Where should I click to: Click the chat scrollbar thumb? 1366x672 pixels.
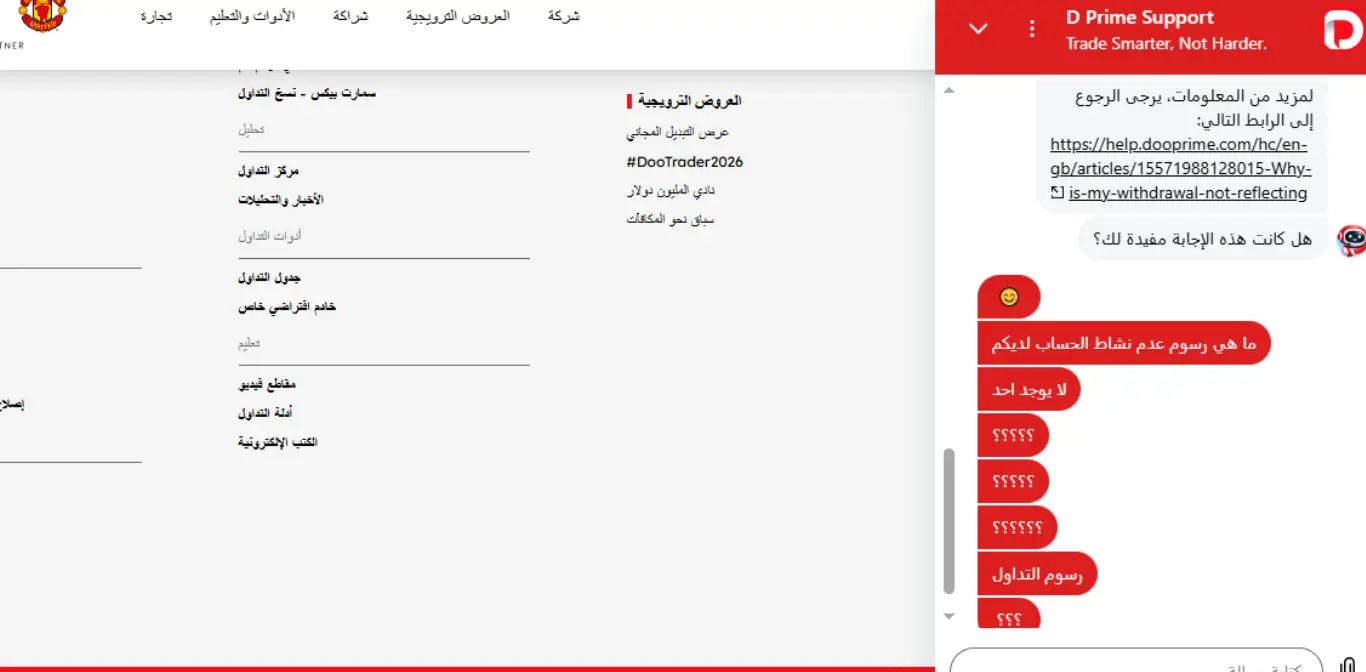click(949, 520)
